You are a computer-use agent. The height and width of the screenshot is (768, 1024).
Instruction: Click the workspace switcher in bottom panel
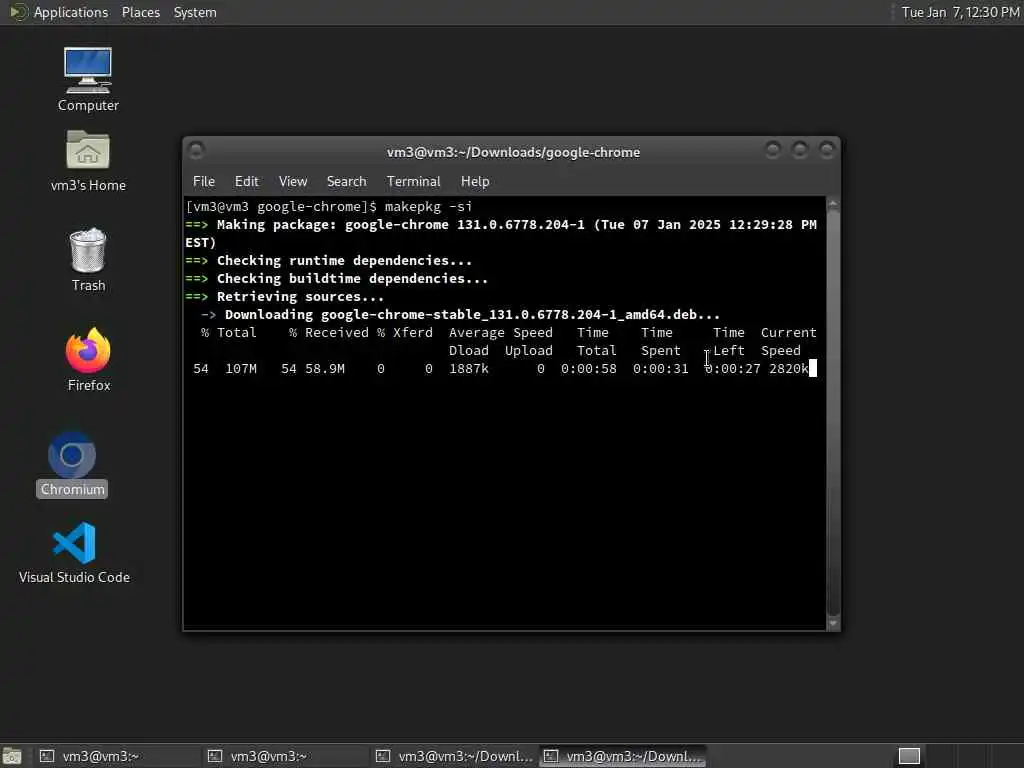coord(909,756)
